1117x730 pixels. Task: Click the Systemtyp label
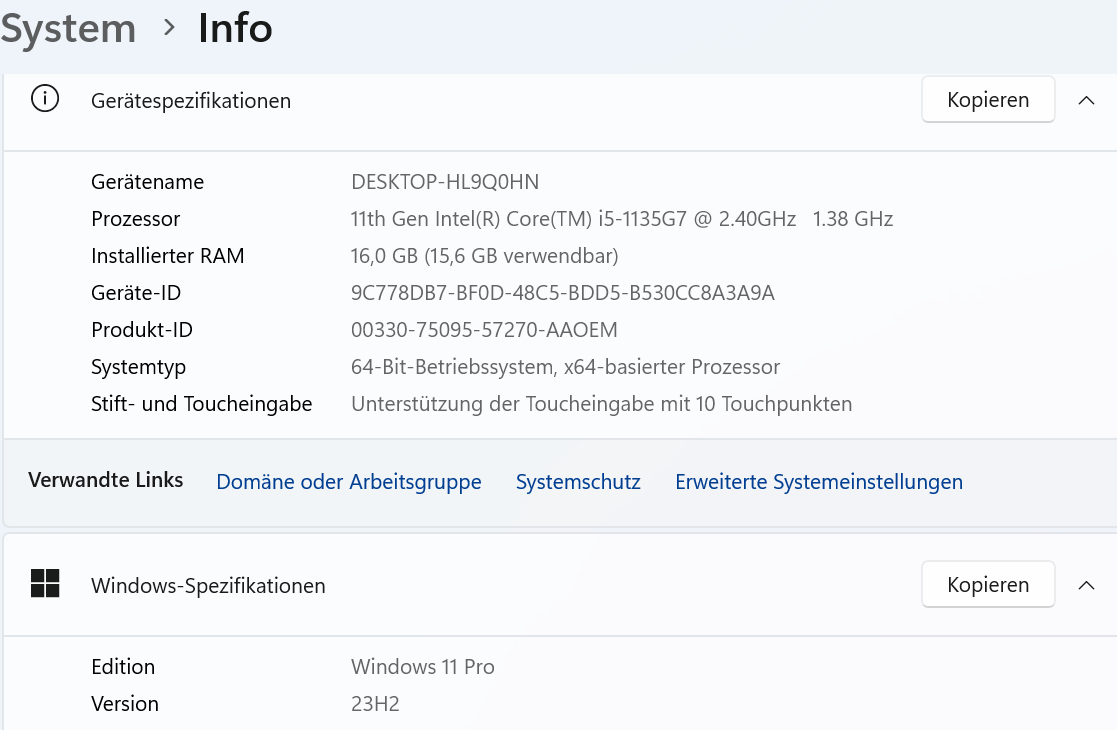click(x=139, y=367)
